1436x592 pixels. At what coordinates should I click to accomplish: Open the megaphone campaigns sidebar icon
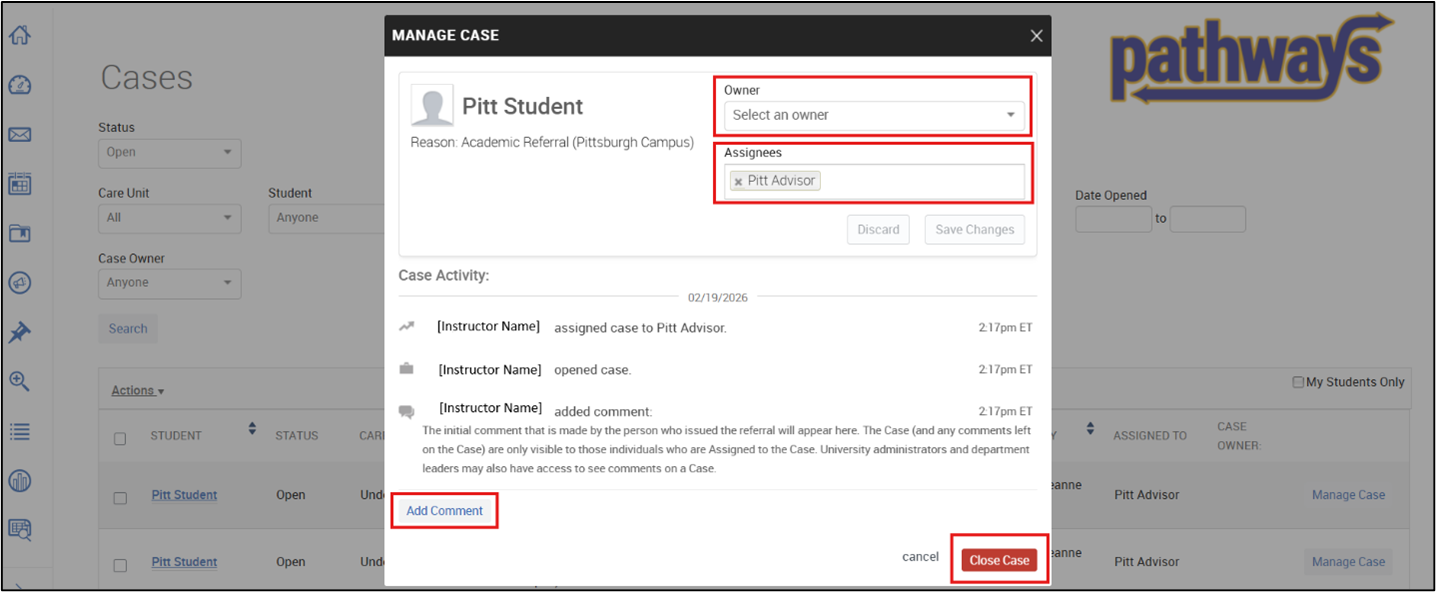(x=19, y=283)
